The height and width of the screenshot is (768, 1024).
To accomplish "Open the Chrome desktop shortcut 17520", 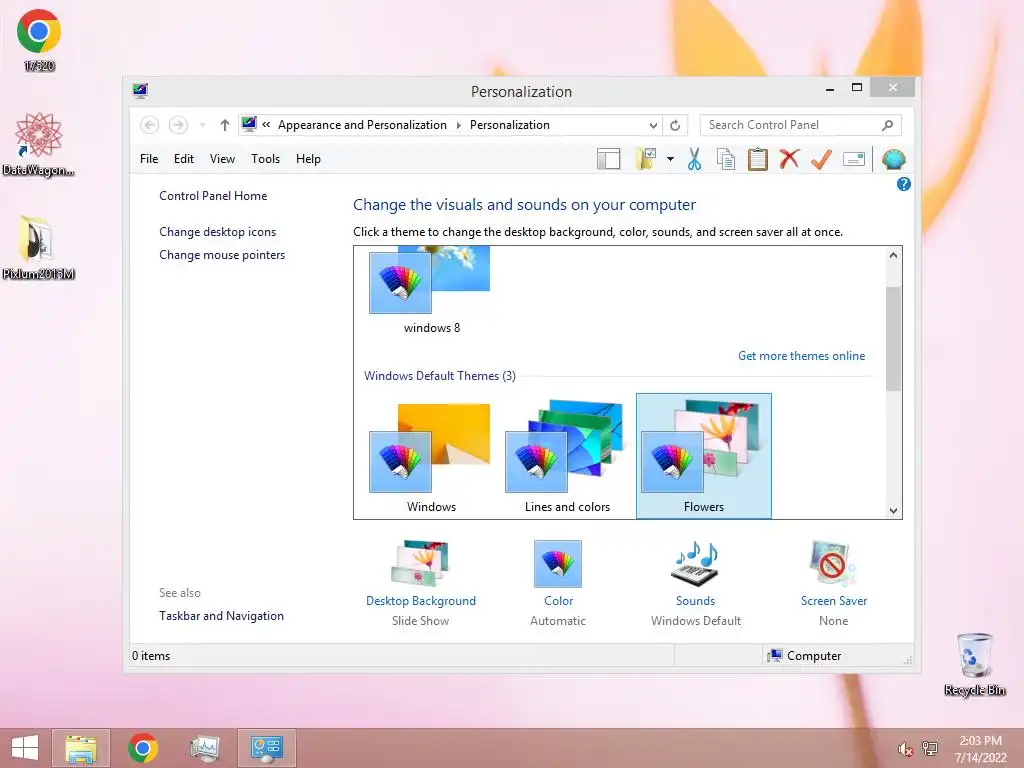I will tap(39, 39).
